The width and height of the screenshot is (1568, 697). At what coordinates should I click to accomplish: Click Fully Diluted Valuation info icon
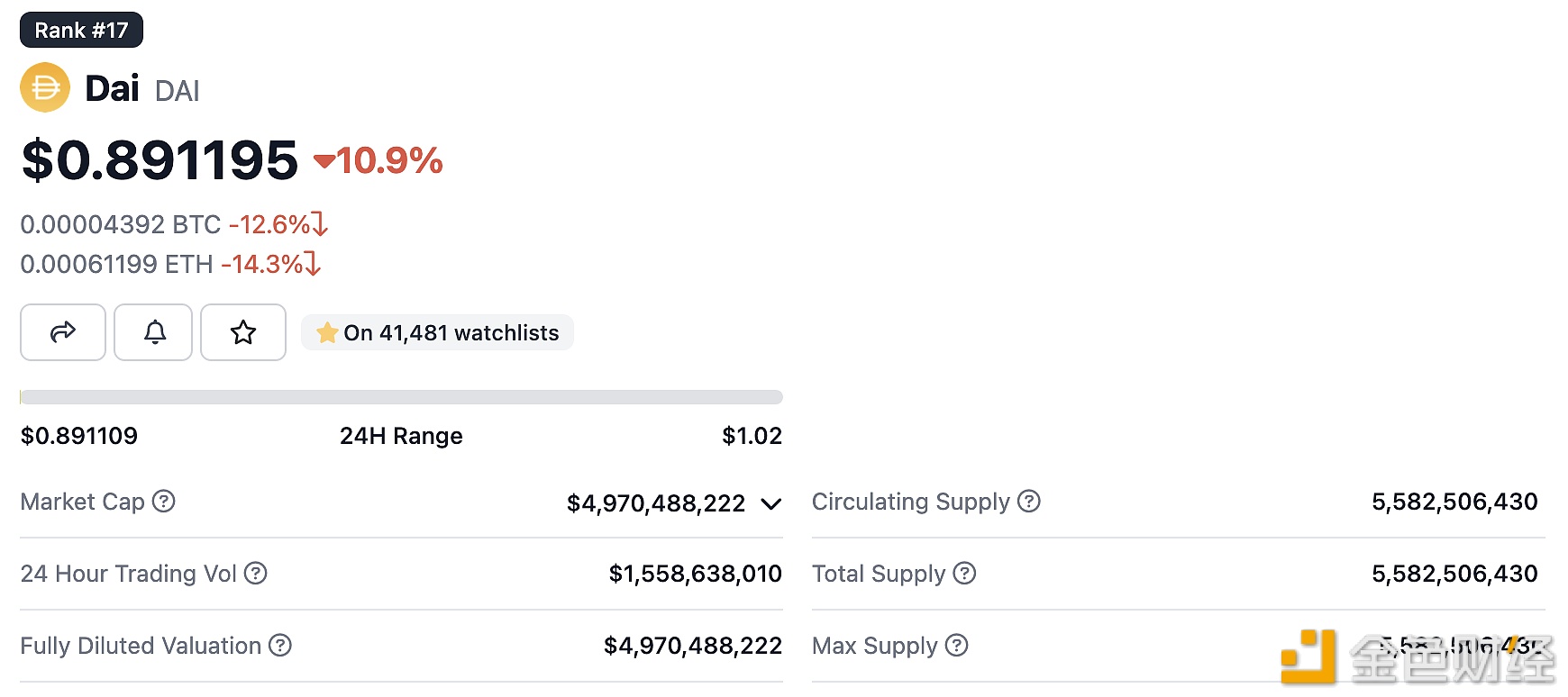pos(280,645)
